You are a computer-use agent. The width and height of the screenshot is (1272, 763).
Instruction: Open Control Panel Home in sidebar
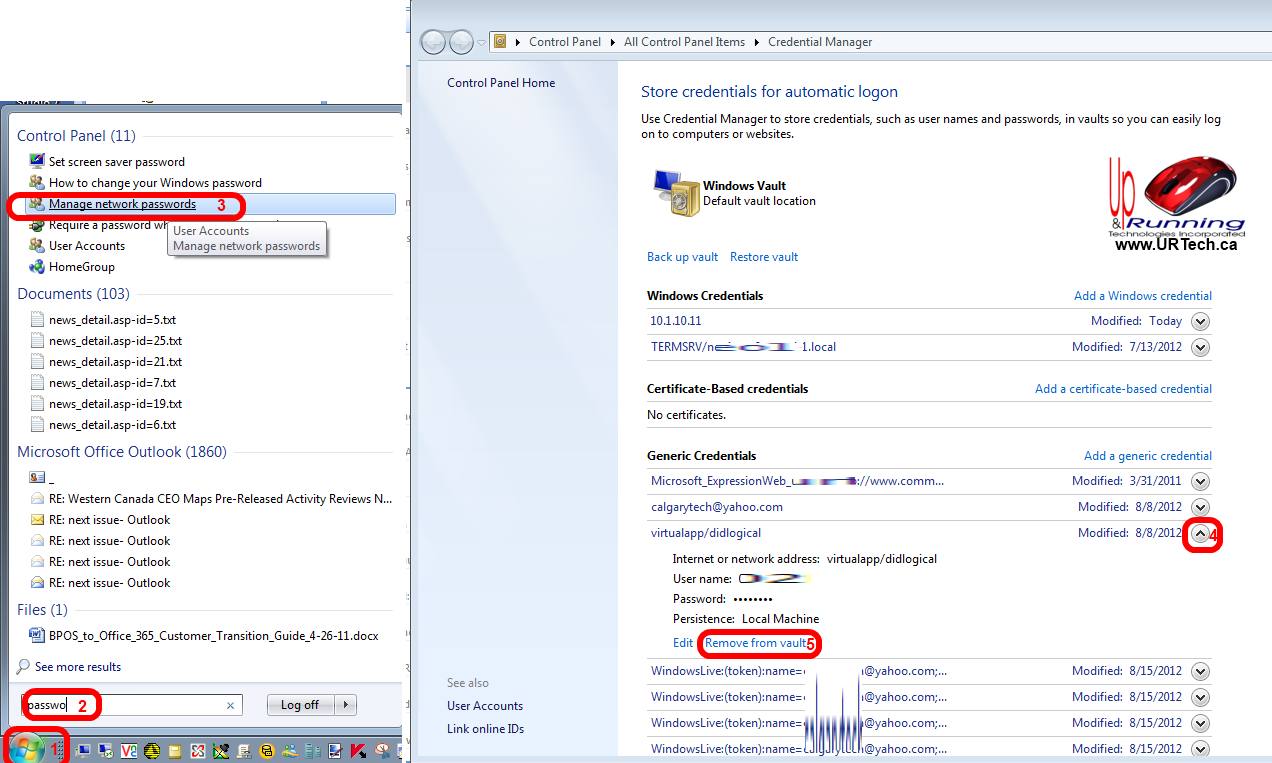pyautogui.click(x=501, y=83)
